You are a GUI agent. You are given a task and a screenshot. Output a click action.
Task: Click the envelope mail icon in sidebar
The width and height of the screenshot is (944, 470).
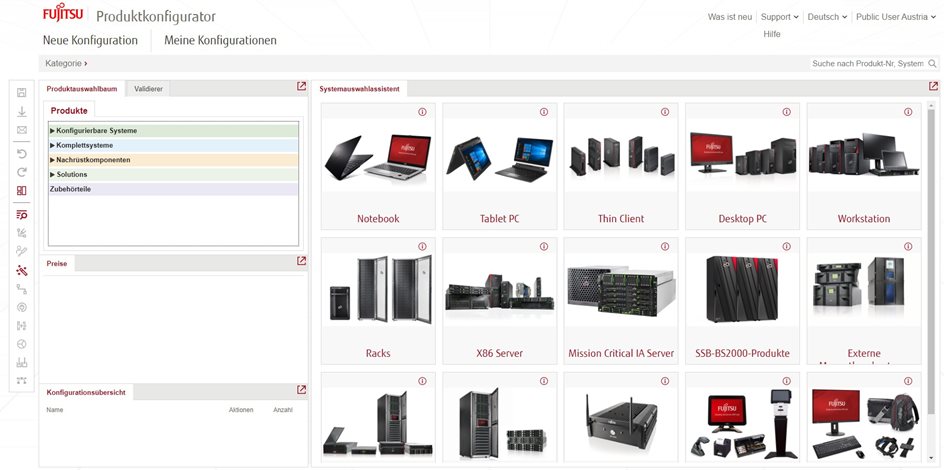(x=22, y=130)
